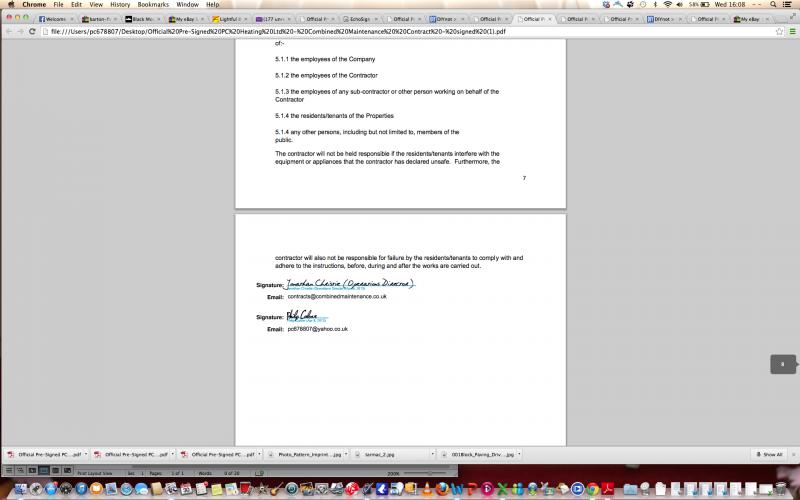Reload the PDF page
Screen dimensions: 800x500
click(x=32, y=31)
